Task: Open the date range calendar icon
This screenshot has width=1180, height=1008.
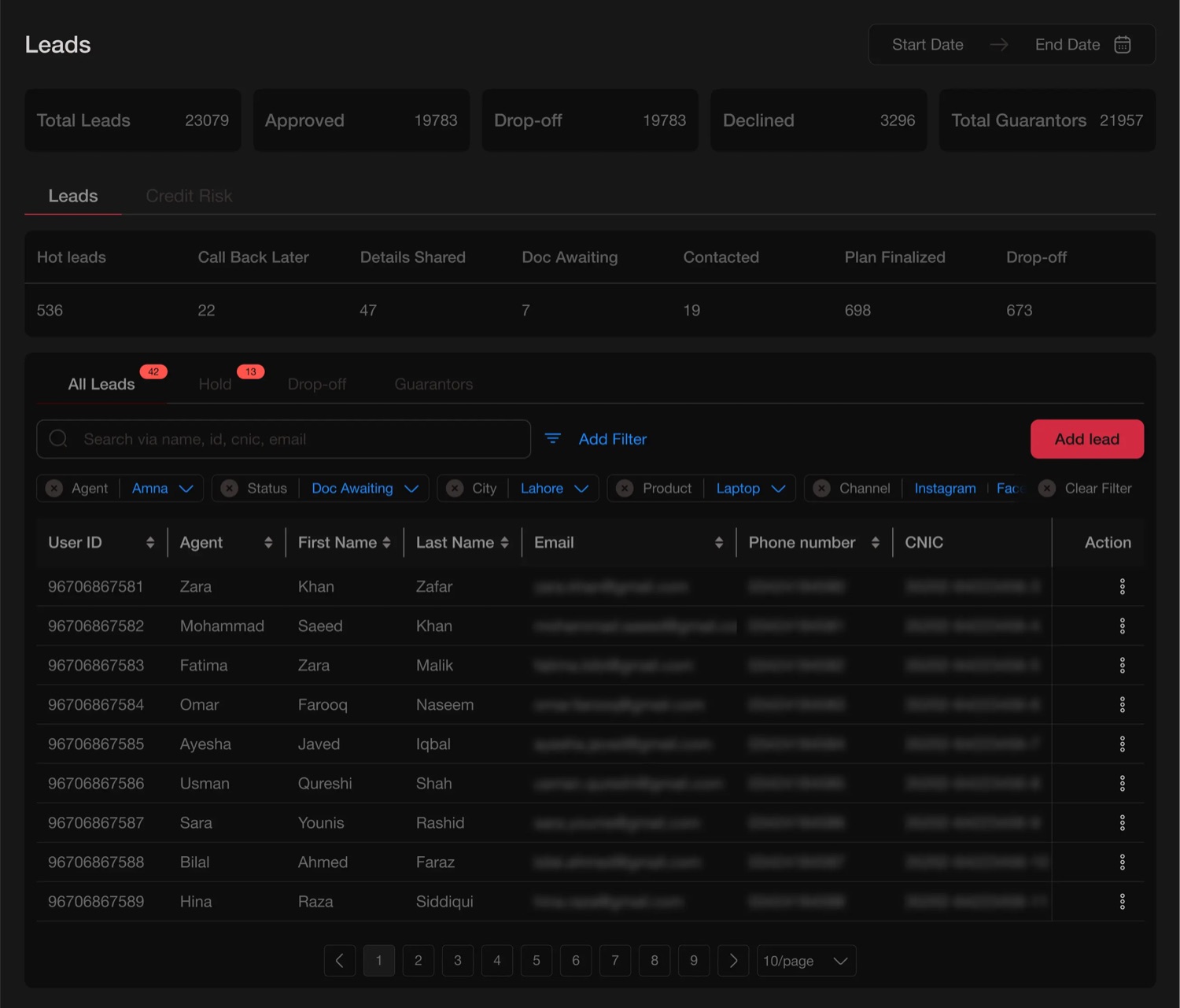Action: pyautogui.click(x=1123, y=45)
